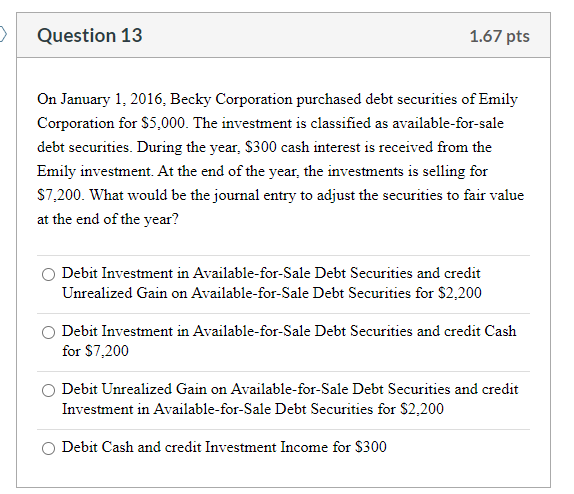Flag Question 13 using the left-edge marker icon
Image resolution: width=574 pixels, height=494 pixels.
(x=3, y=34)
